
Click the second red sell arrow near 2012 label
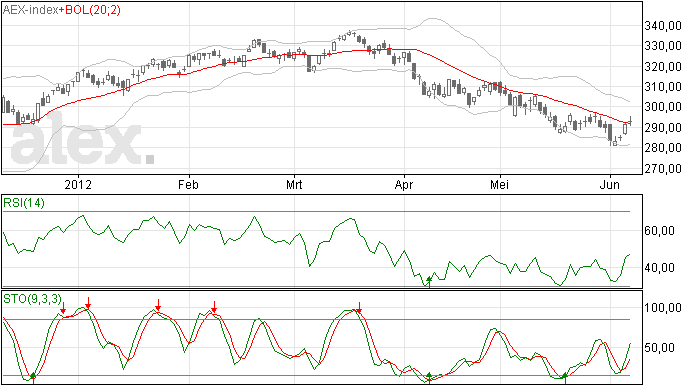[x=88, y=303]
